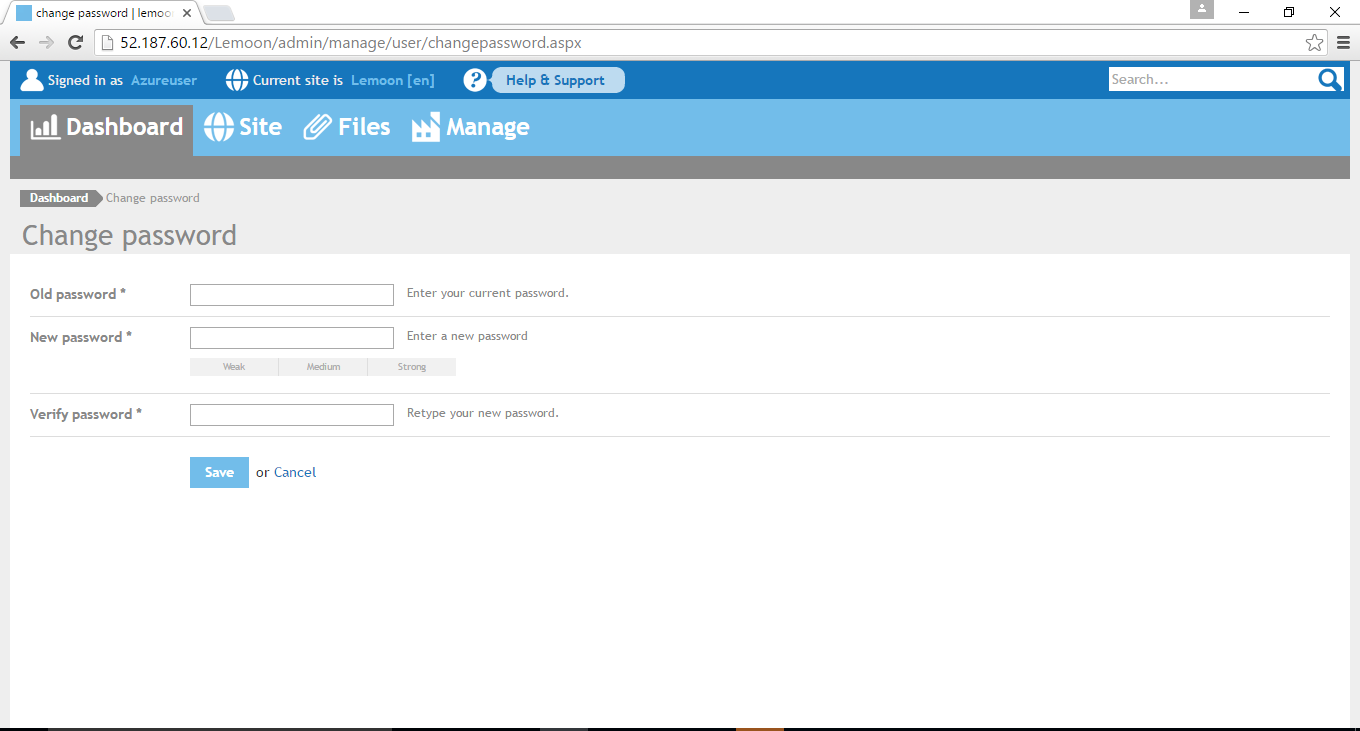This screenshot has height=731, width=1360.
Task: Go back using the browser back arrow
Action: 17,43
